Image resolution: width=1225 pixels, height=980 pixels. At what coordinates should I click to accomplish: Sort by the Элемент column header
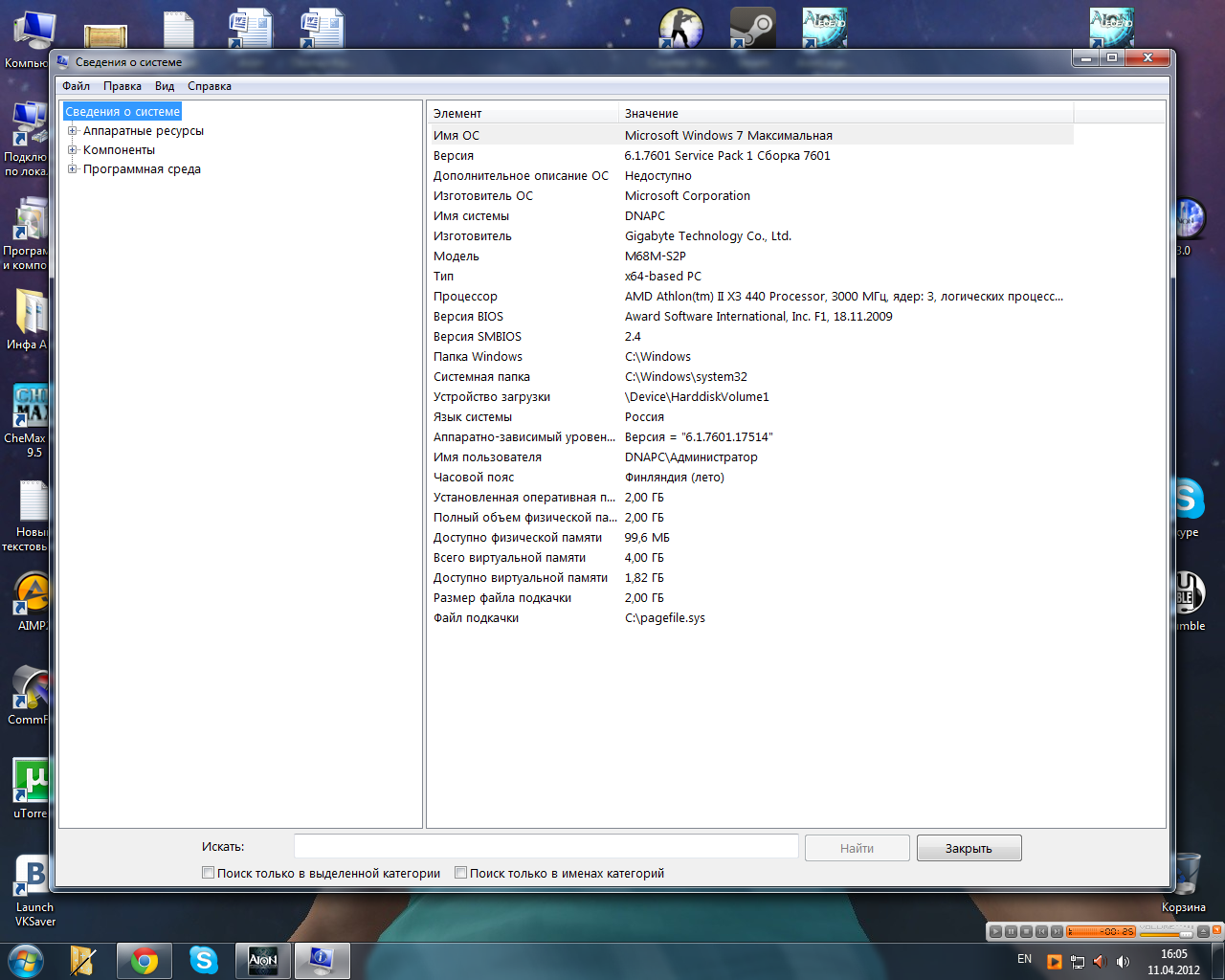pos(523,113)
